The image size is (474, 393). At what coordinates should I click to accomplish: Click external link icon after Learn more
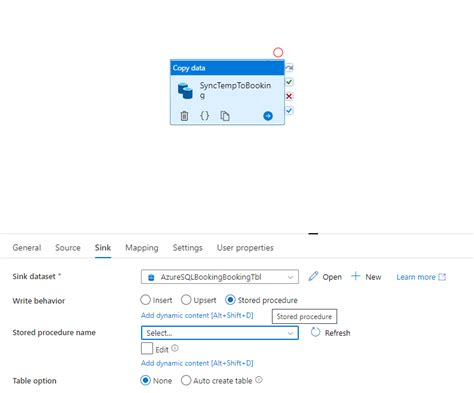[x=442, y=277]
